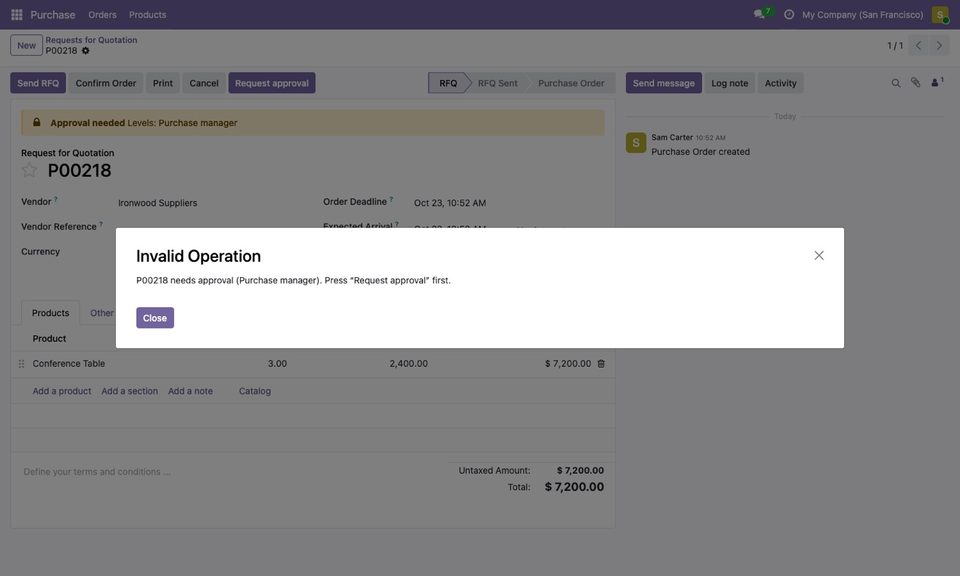Open the Purchase app menu title

(53, 15)
